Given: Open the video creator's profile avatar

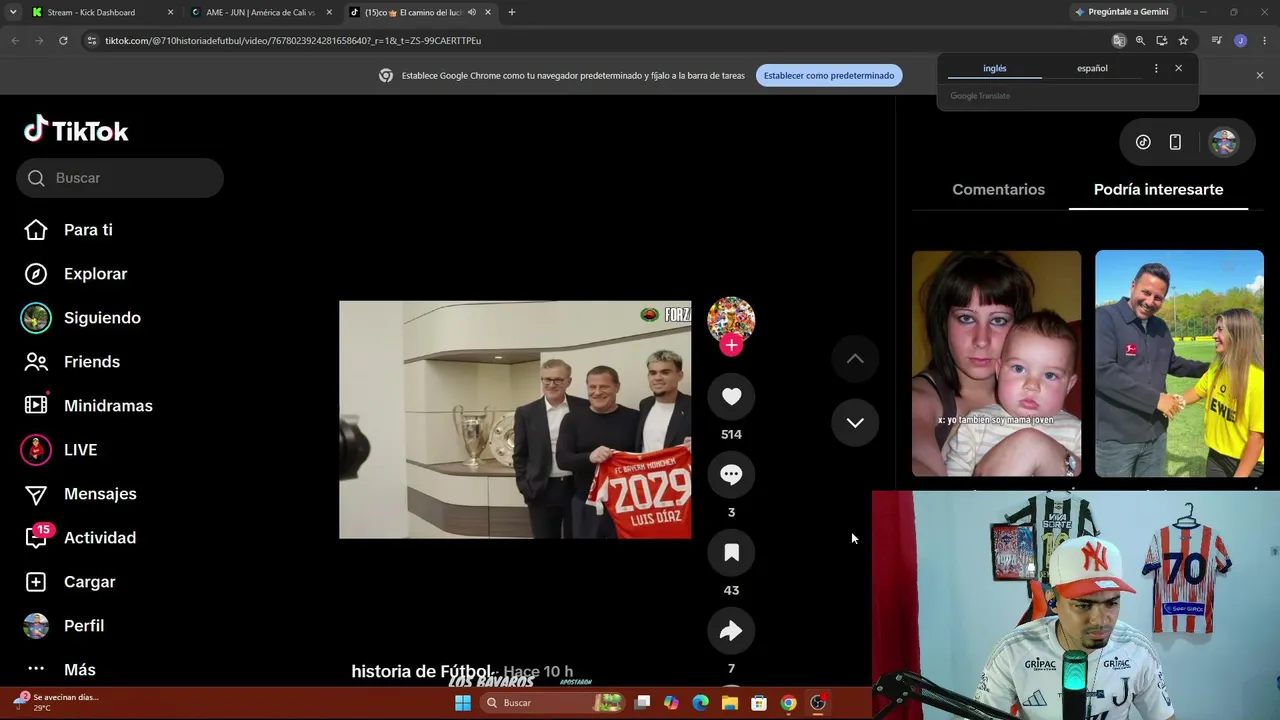Looking at the screenshot, I should (731, 319).
